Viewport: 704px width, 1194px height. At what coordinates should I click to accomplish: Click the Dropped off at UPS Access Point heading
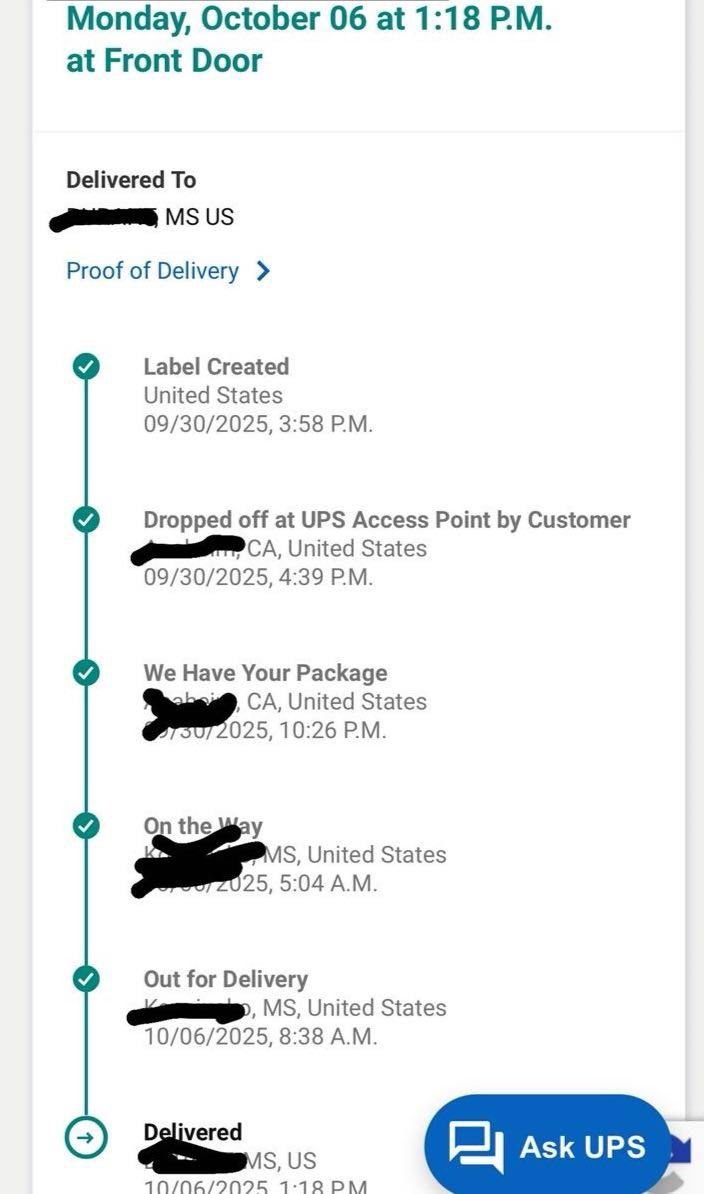[x=386, y=520]
